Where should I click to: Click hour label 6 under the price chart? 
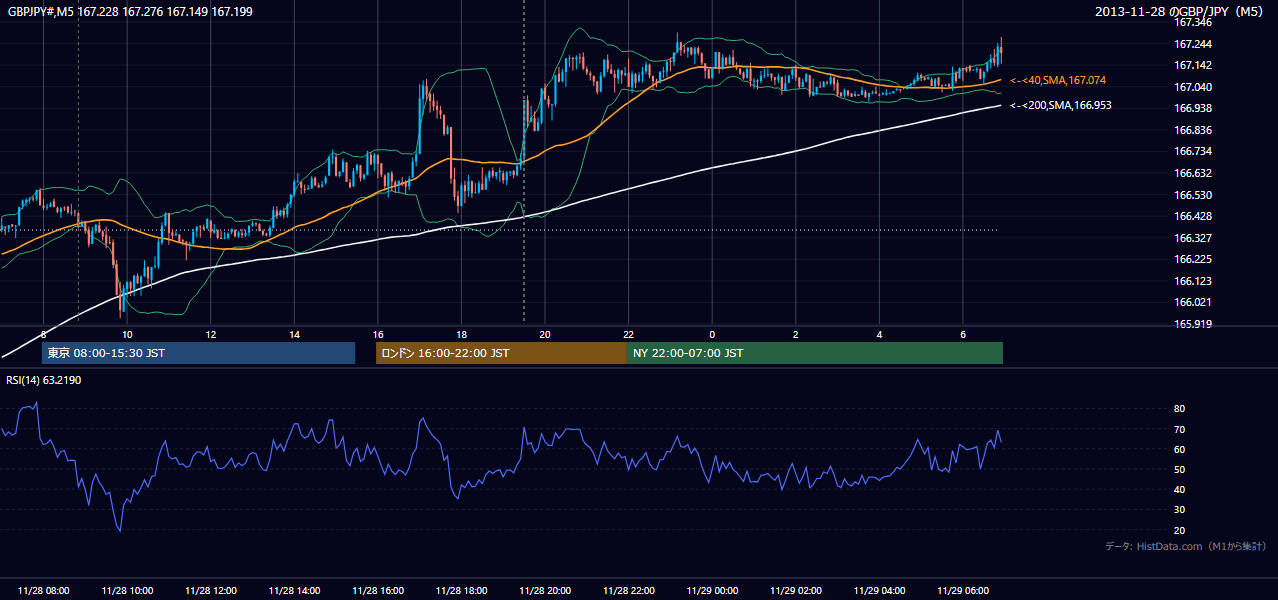coord(963,334)
